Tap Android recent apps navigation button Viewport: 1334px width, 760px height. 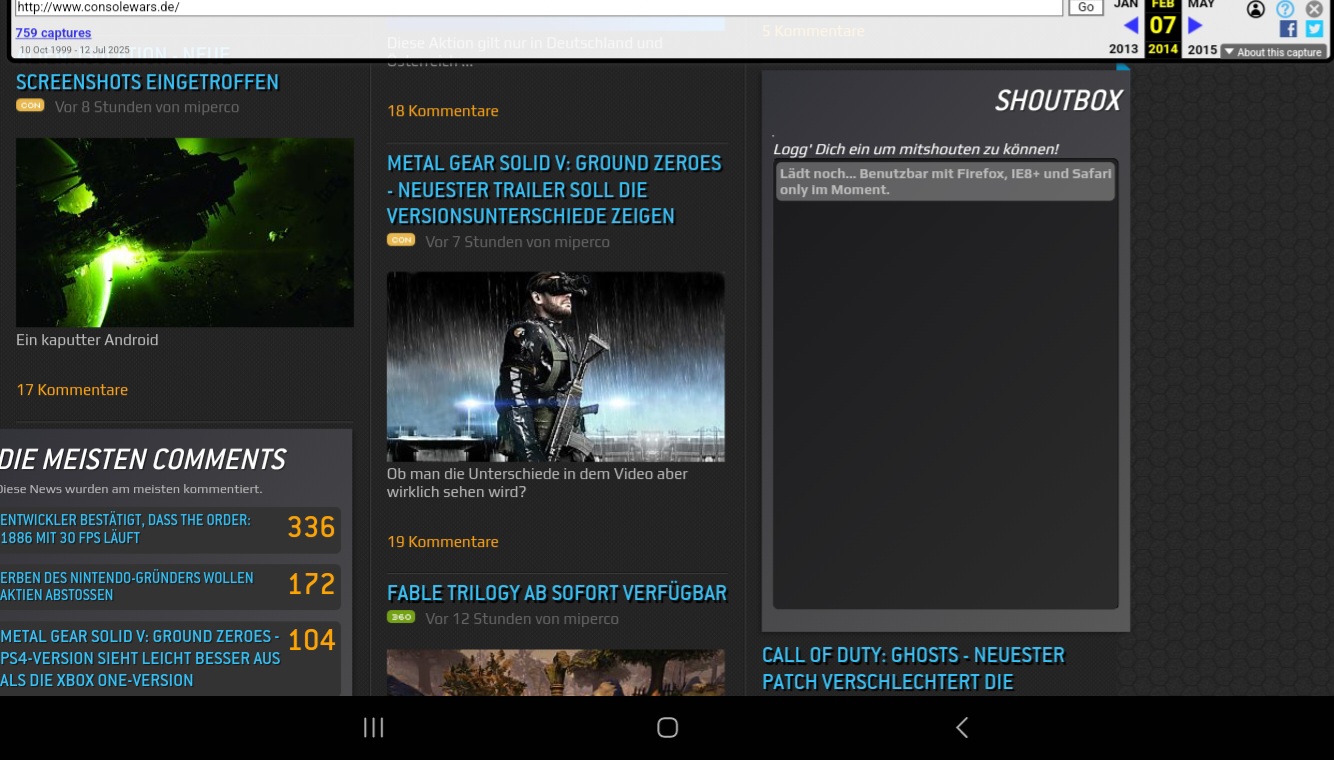[373, 728]
